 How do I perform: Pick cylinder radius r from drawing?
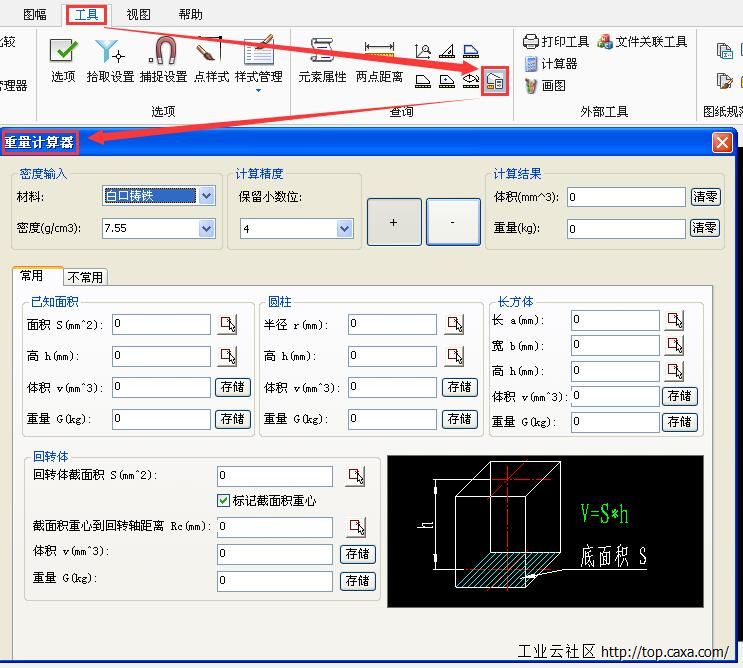[455, 324]
